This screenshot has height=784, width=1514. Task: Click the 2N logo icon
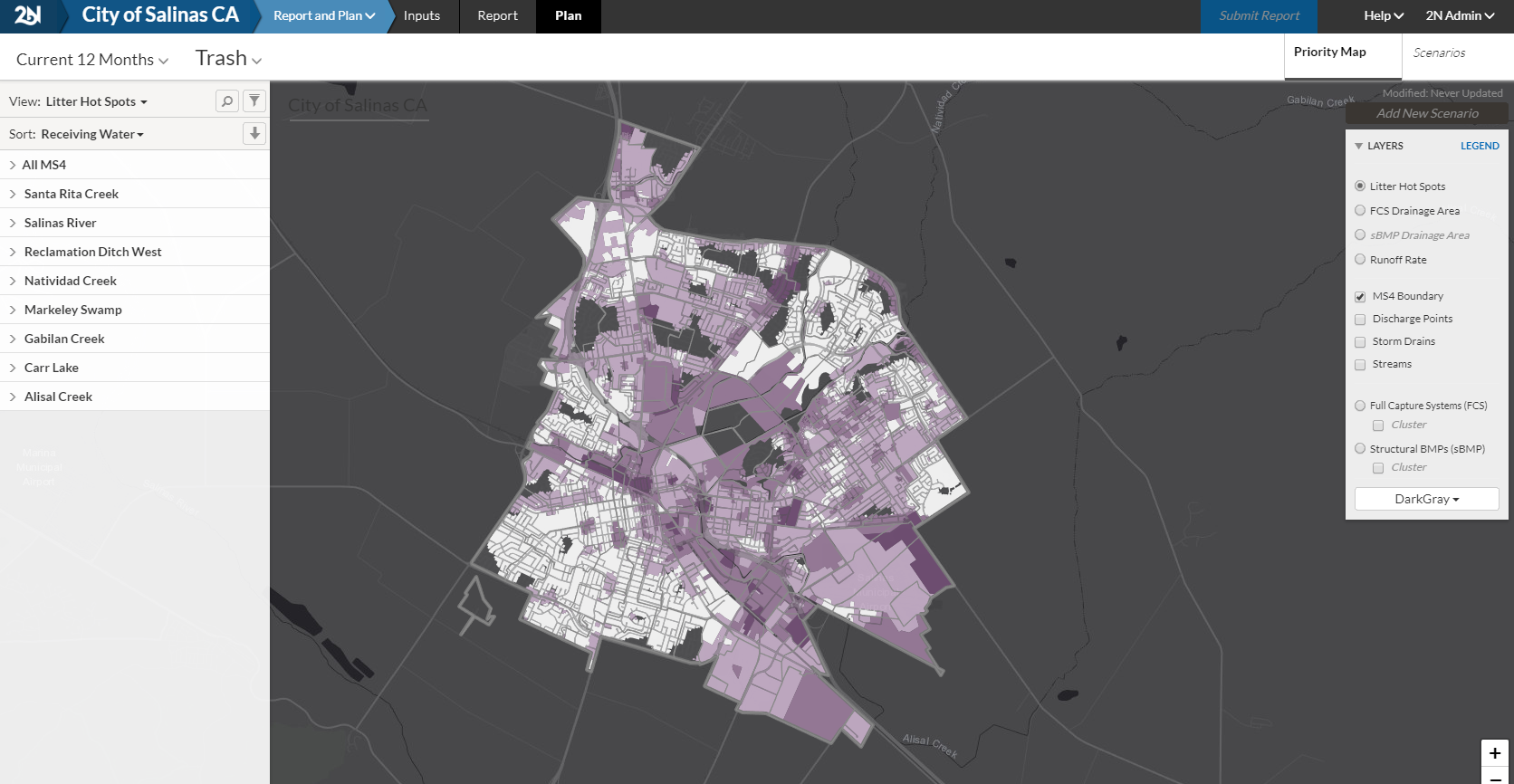[x=27, y=15]
